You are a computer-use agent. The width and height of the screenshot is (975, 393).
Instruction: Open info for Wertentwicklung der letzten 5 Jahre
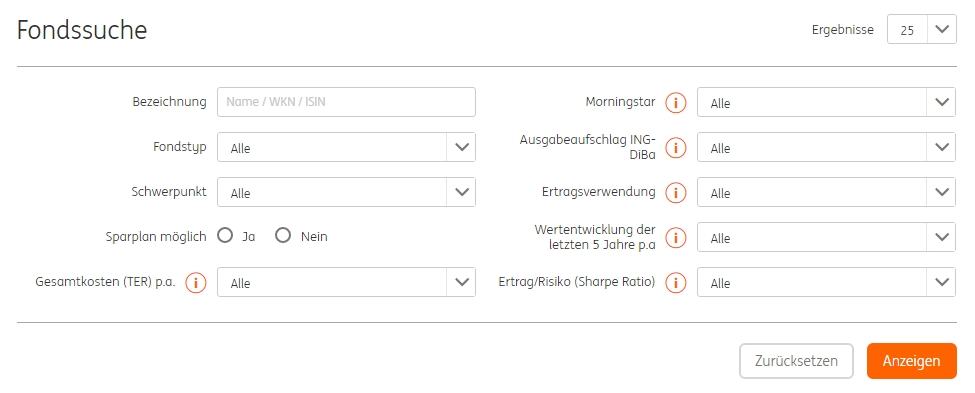click(675, 238)
